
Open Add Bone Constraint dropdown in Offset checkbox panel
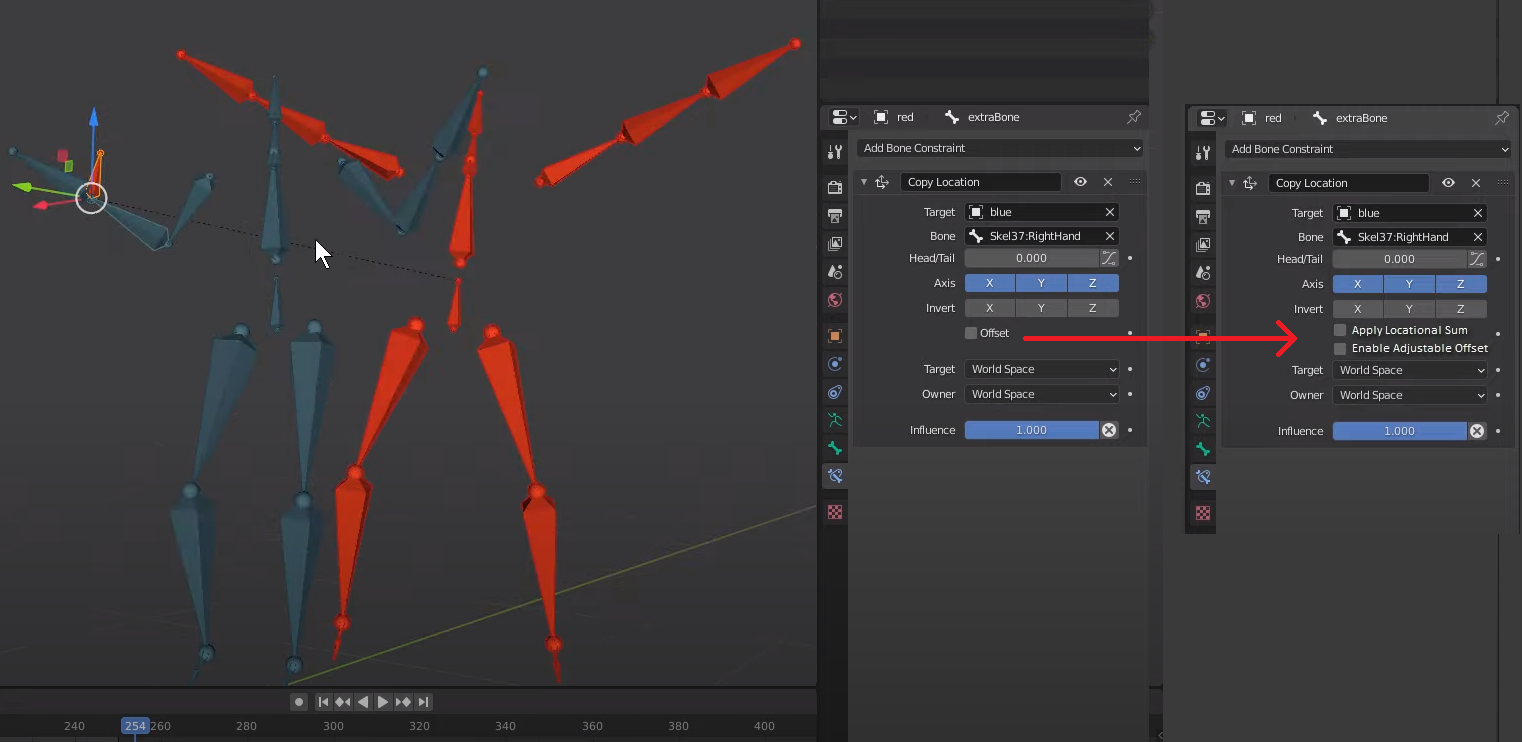(999, 148)
